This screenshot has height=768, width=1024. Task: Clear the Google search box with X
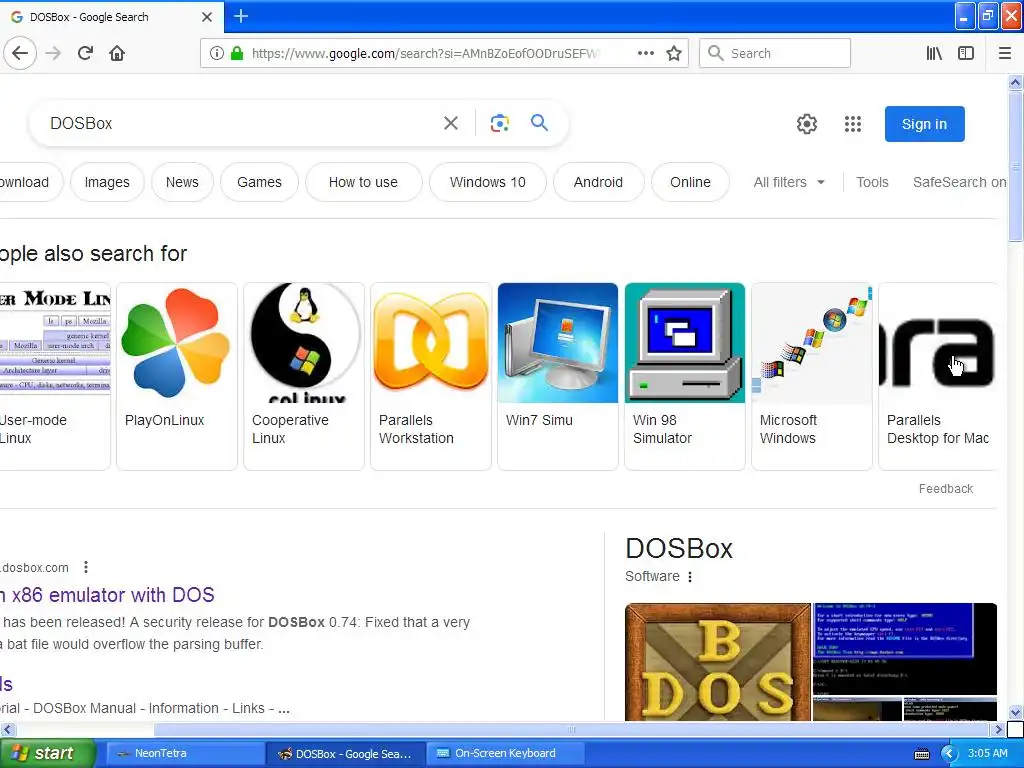451,123
